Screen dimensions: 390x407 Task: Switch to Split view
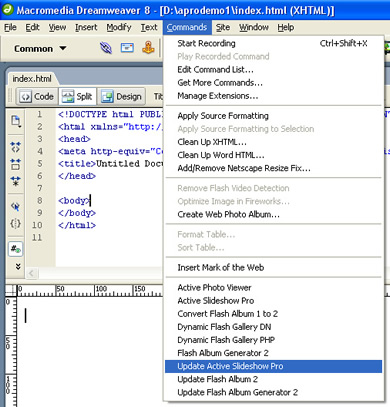77,96
